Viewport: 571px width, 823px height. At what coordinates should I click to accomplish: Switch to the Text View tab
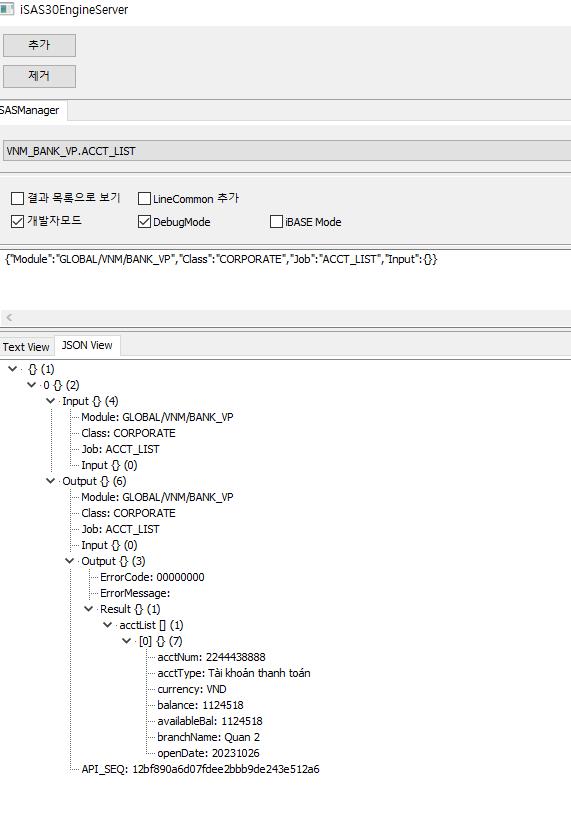pyautogui.click(x=26, y=347)
